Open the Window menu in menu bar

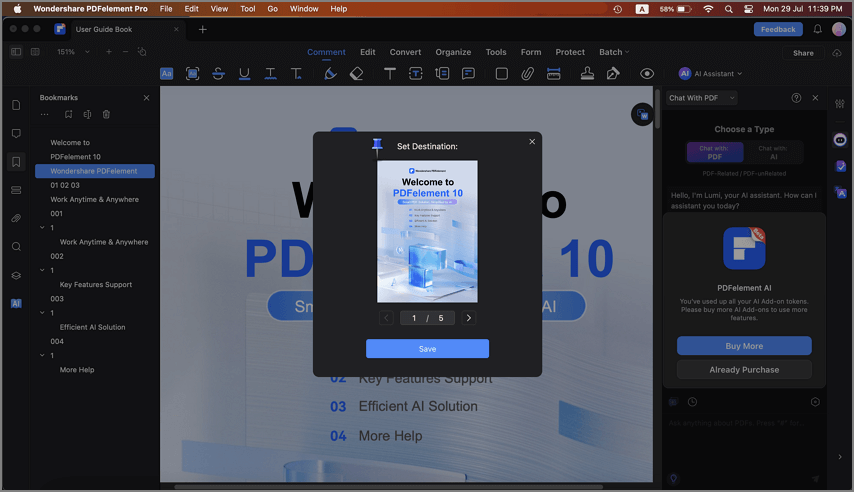coord(304,9)
